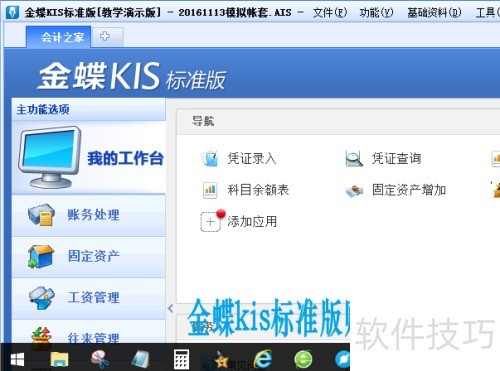Click the 凭证查询 label
This screenshot has width=500, height=371.
point(396,158)
